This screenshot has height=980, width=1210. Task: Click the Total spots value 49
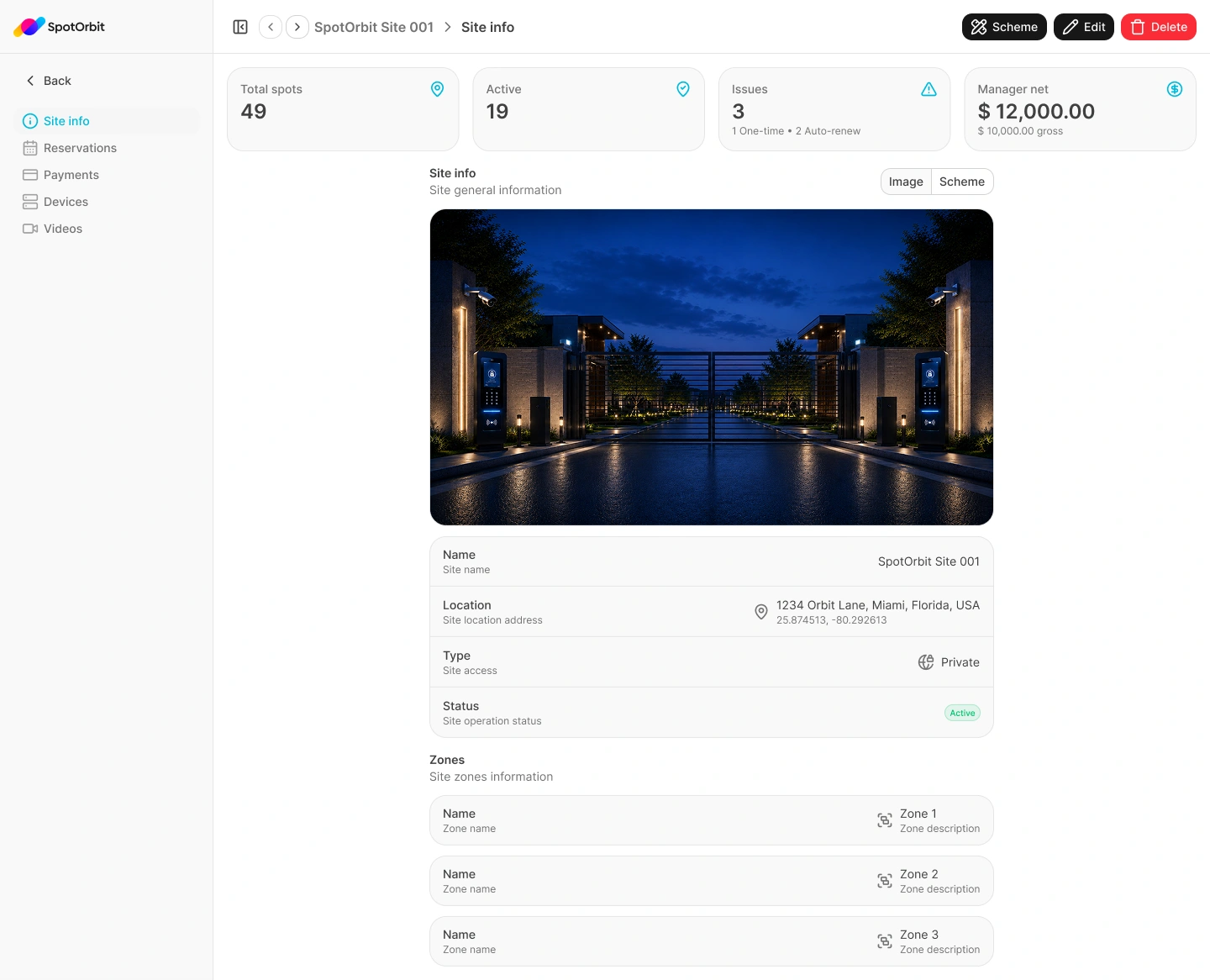point(254,111)
